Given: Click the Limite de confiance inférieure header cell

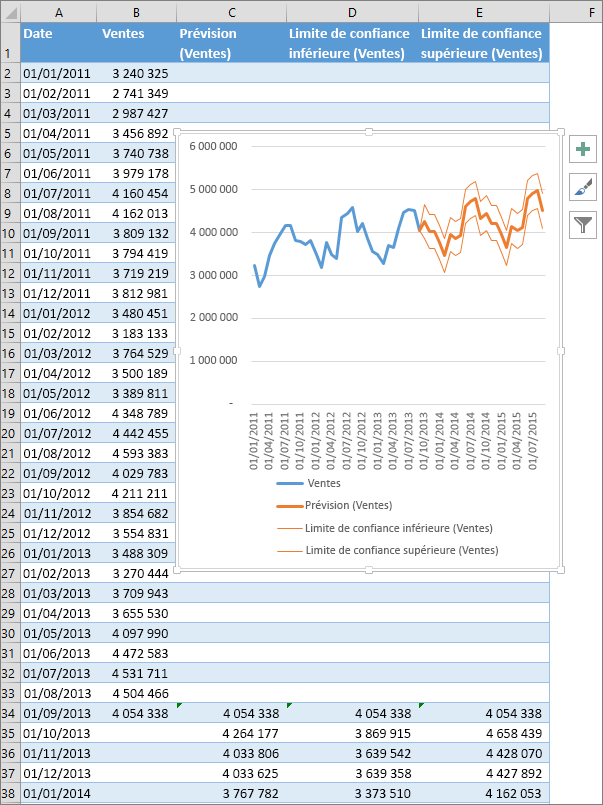Looking at the screenshot, I should [353, 43].
